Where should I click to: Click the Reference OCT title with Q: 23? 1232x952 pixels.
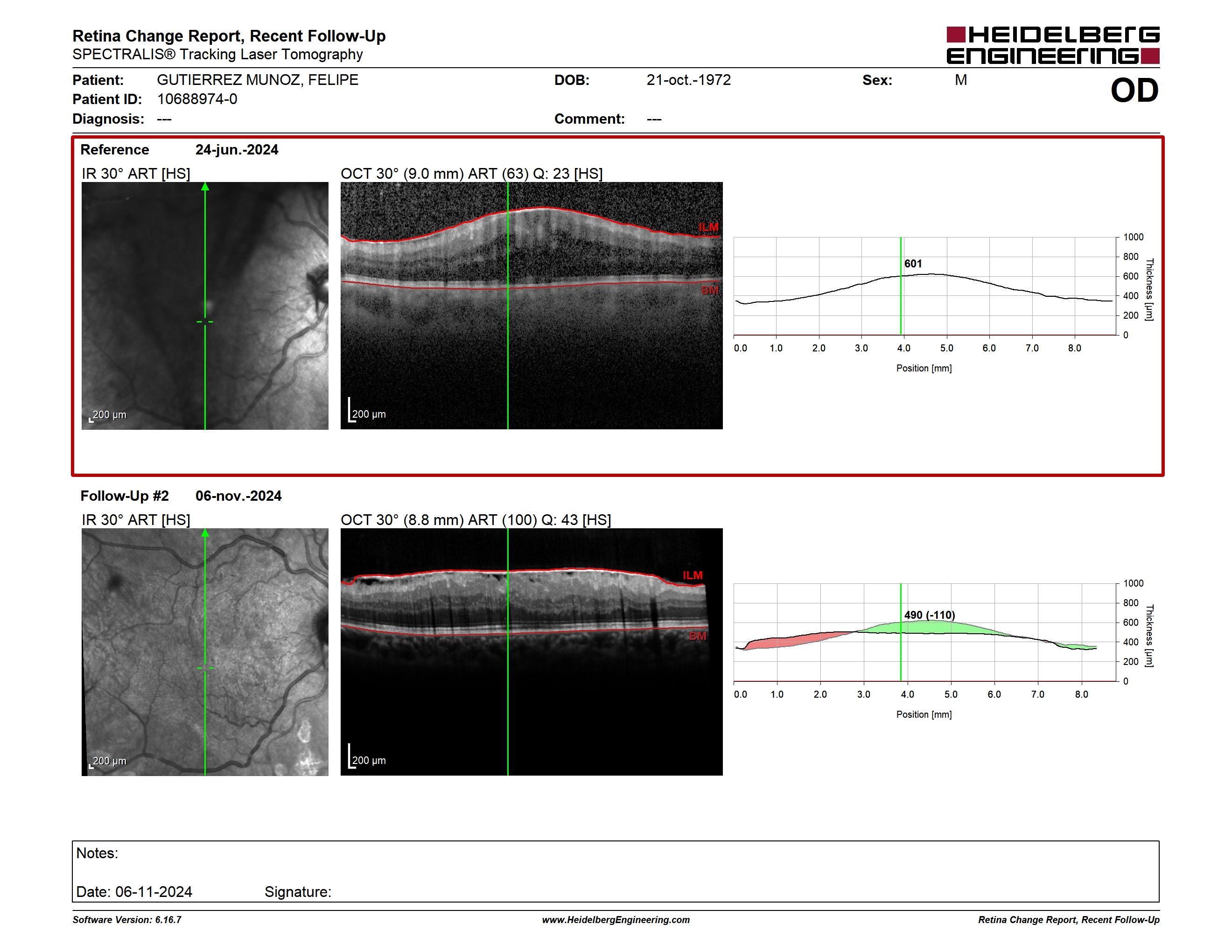coord(472,174)
